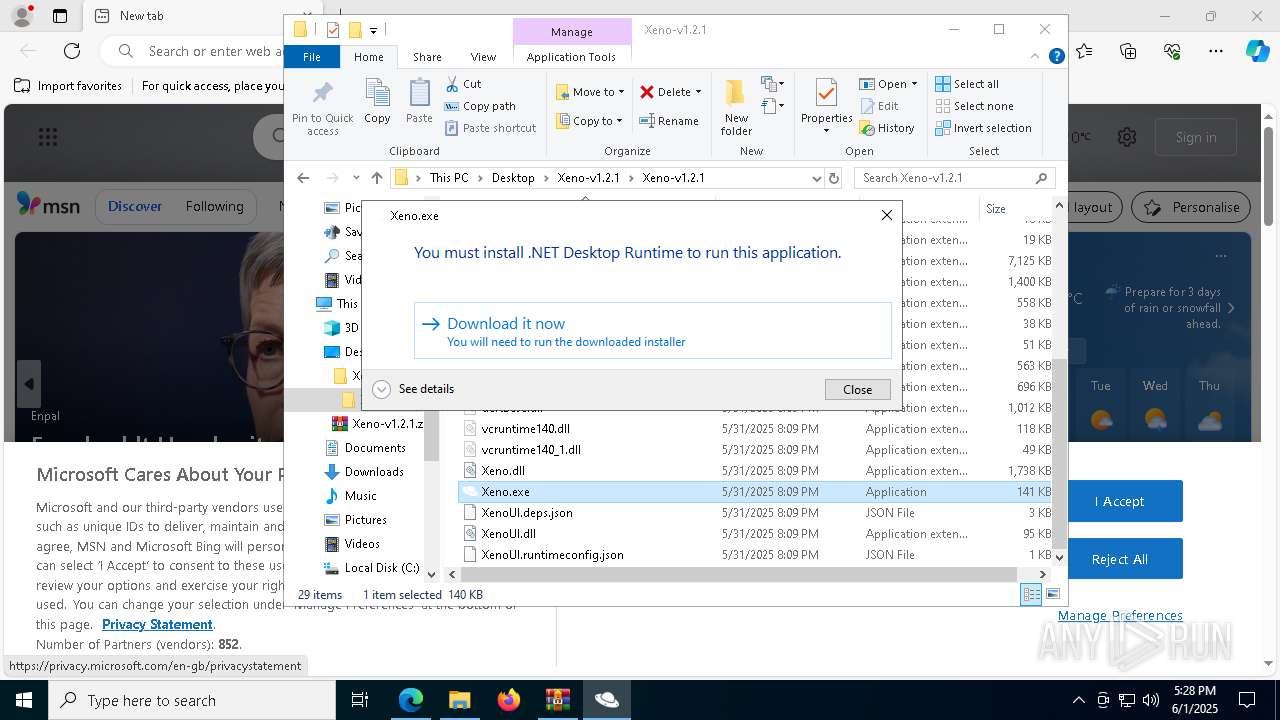Collapse the ribbon with the chevron

coord(1035,57)
